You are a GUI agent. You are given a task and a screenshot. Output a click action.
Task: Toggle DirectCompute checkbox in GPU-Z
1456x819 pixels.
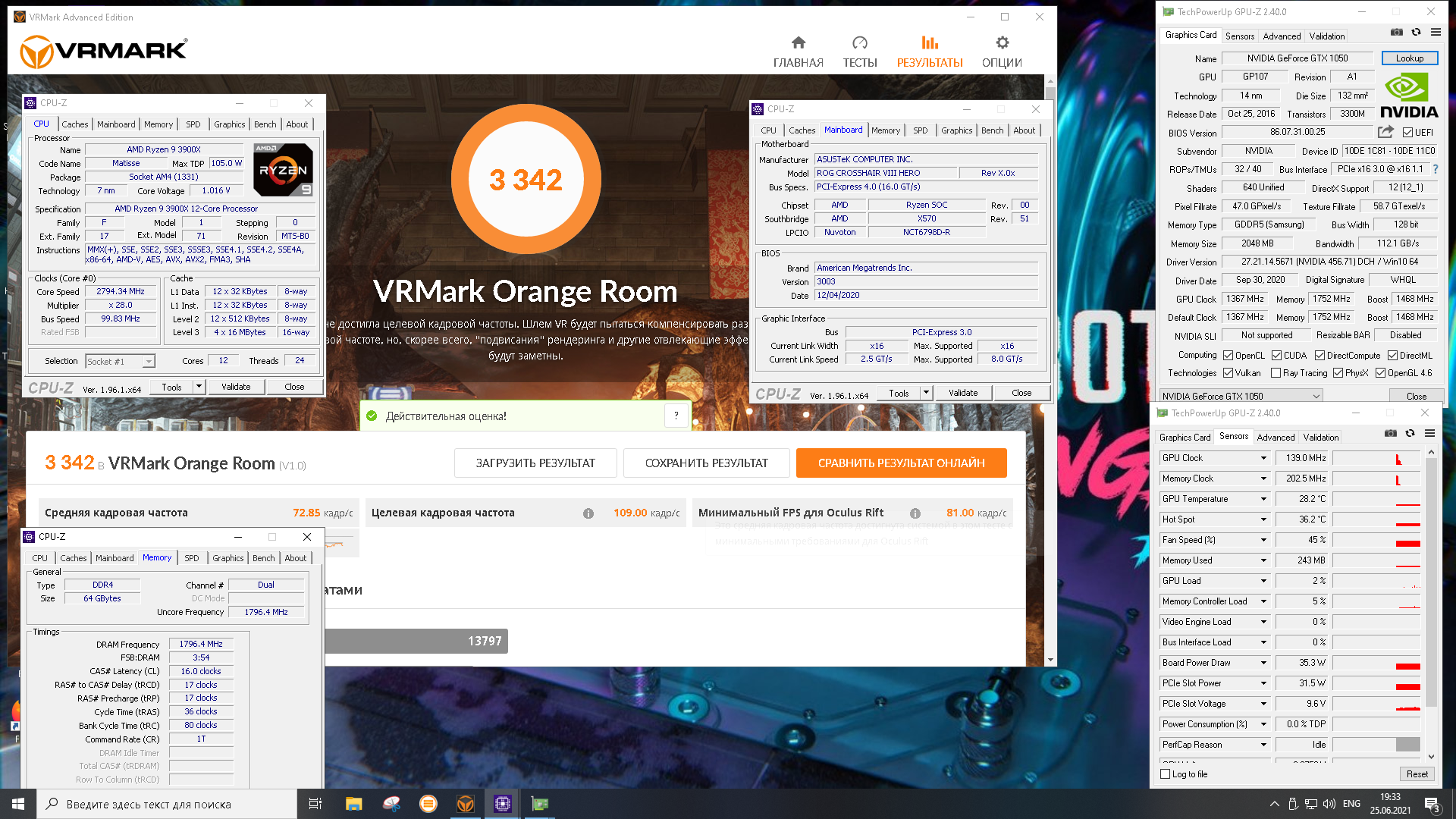[x=1319, y=356]
